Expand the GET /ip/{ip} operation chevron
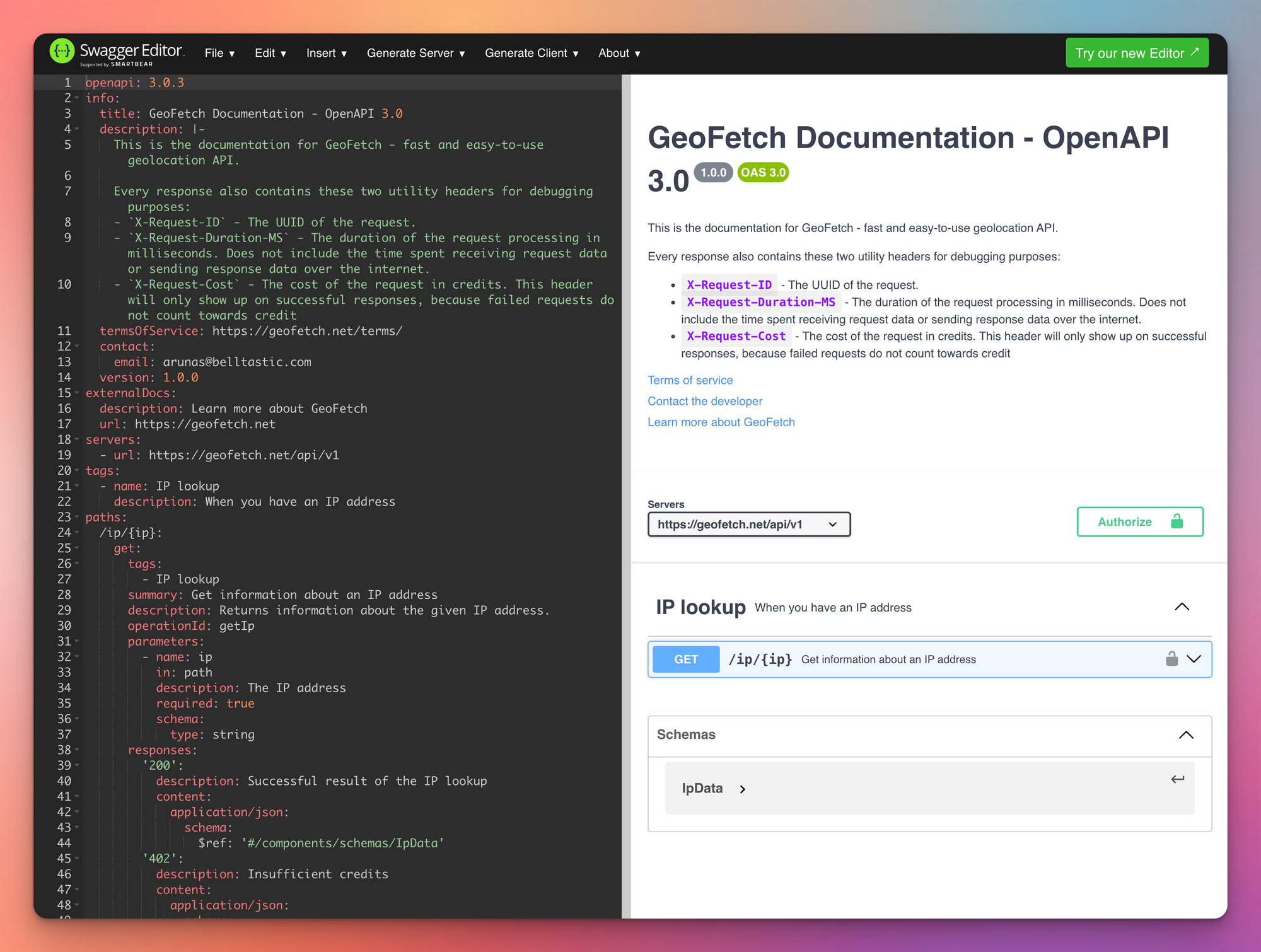 pos(1194,659)
